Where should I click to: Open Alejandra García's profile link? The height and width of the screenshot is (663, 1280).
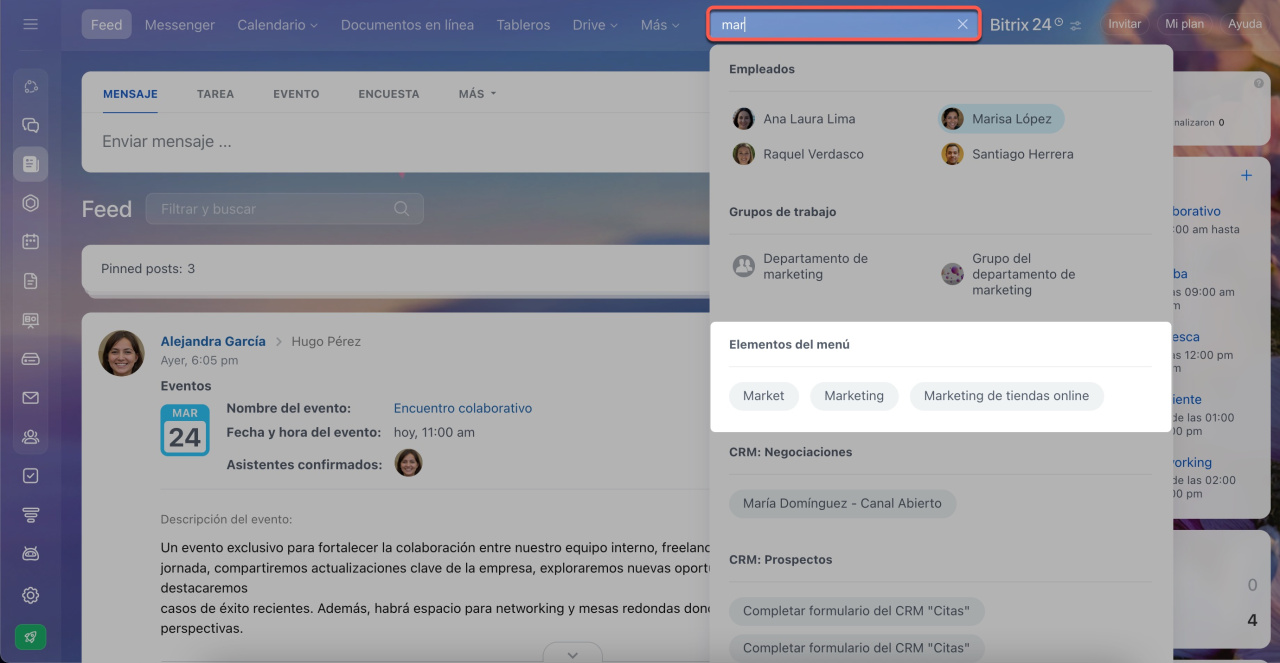coord(214,341)
